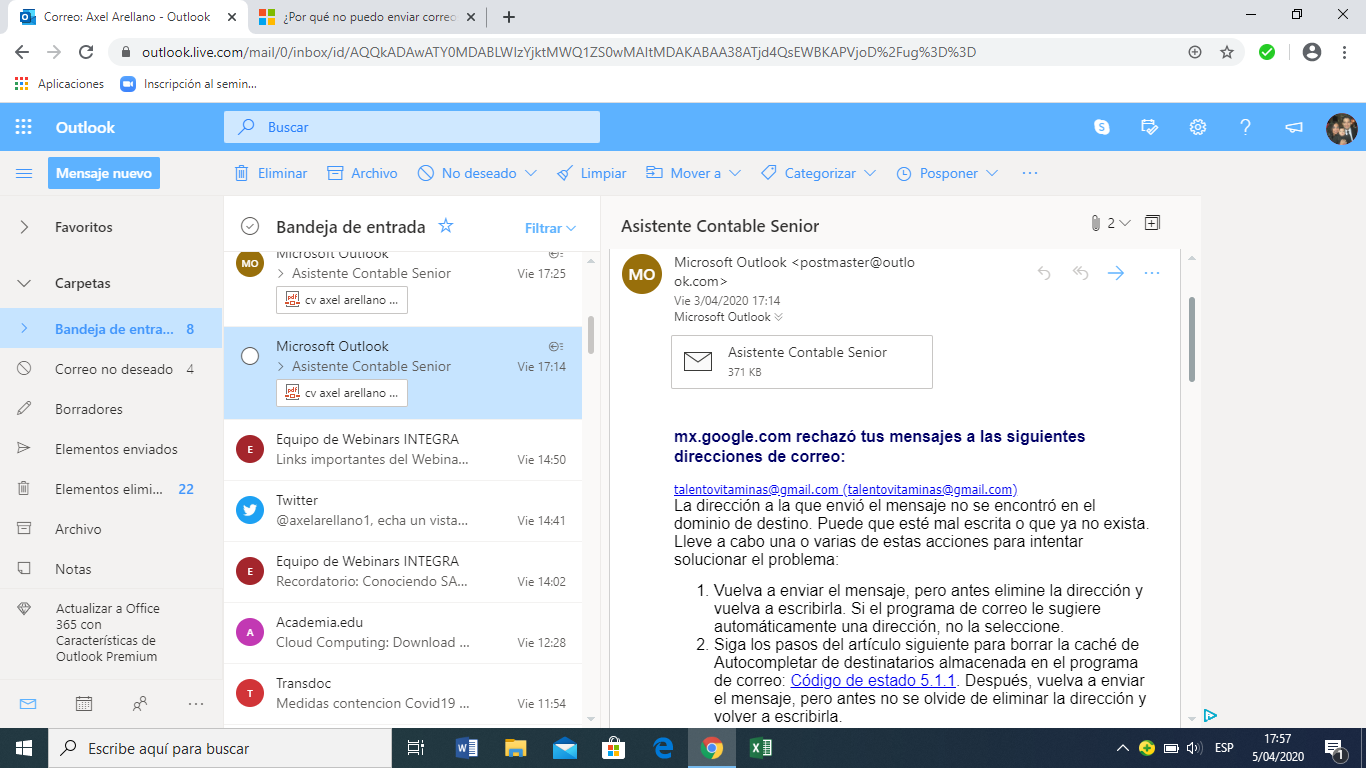Expand the Favoritos section
The width and height of the screenshot is (1366, 768).
[x=24, y=227]
